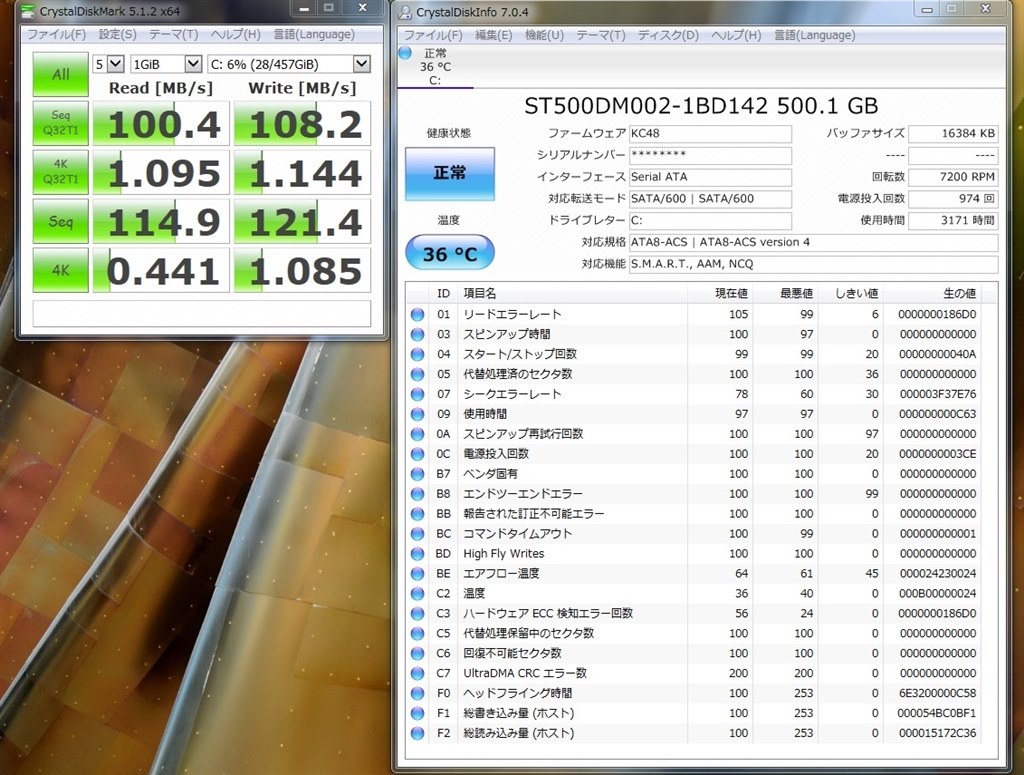Click the blue status dot beside ヘッドフライング時間
This screenshot has width=1024, height=775.
coord(417,693)
